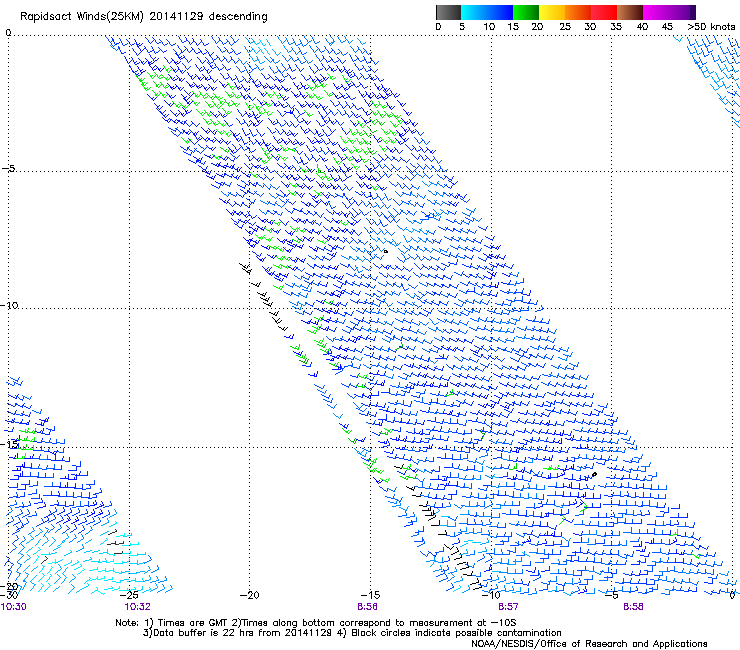
Task: Click the note 'Data buffer is 22 hrs from 20141129'
Action: [x=243, y=633]
